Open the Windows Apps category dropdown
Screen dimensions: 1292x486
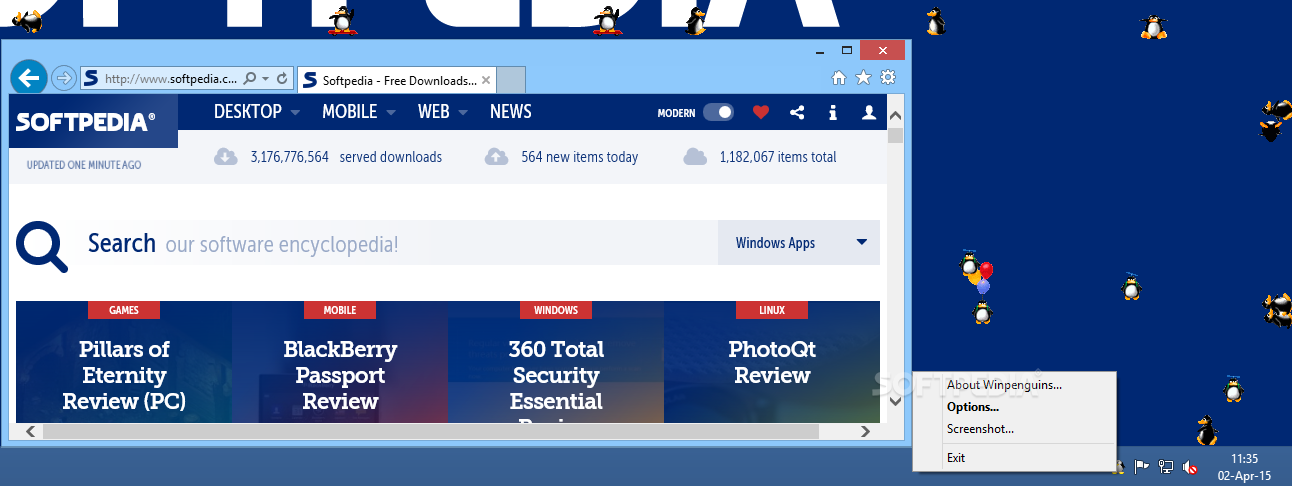point(799,243)
